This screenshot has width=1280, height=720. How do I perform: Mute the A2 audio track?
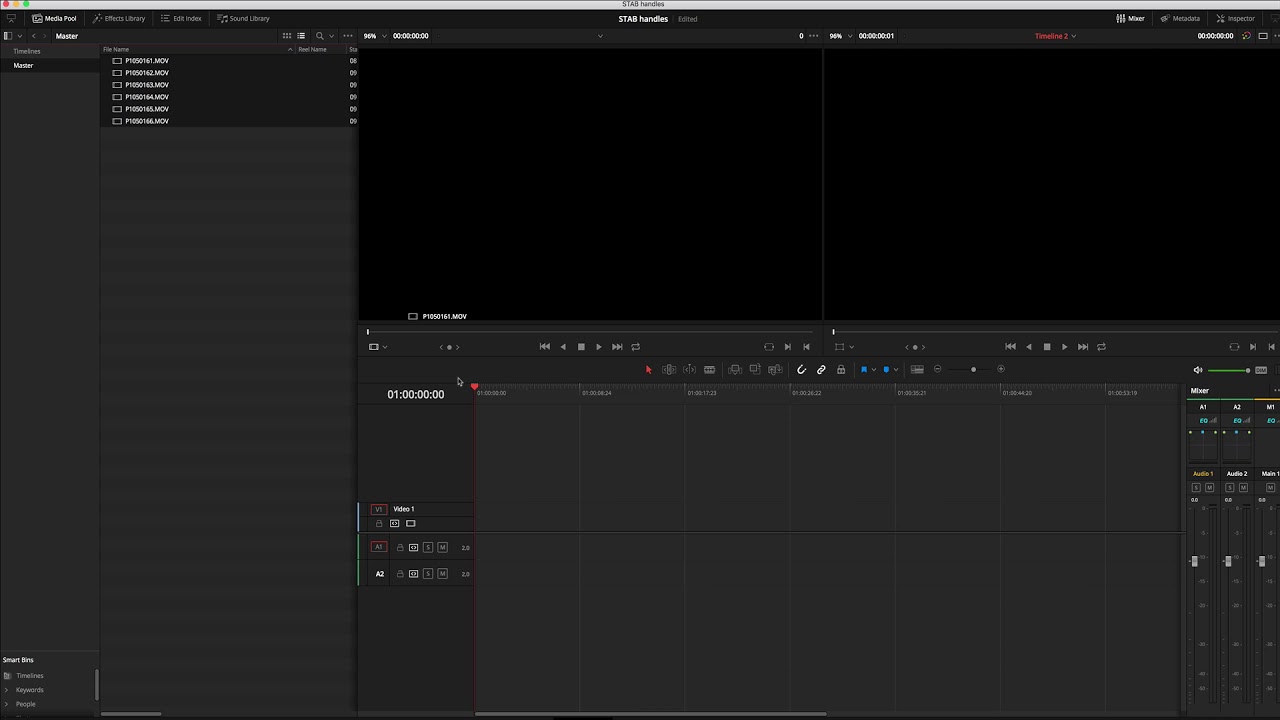[442, 574]
